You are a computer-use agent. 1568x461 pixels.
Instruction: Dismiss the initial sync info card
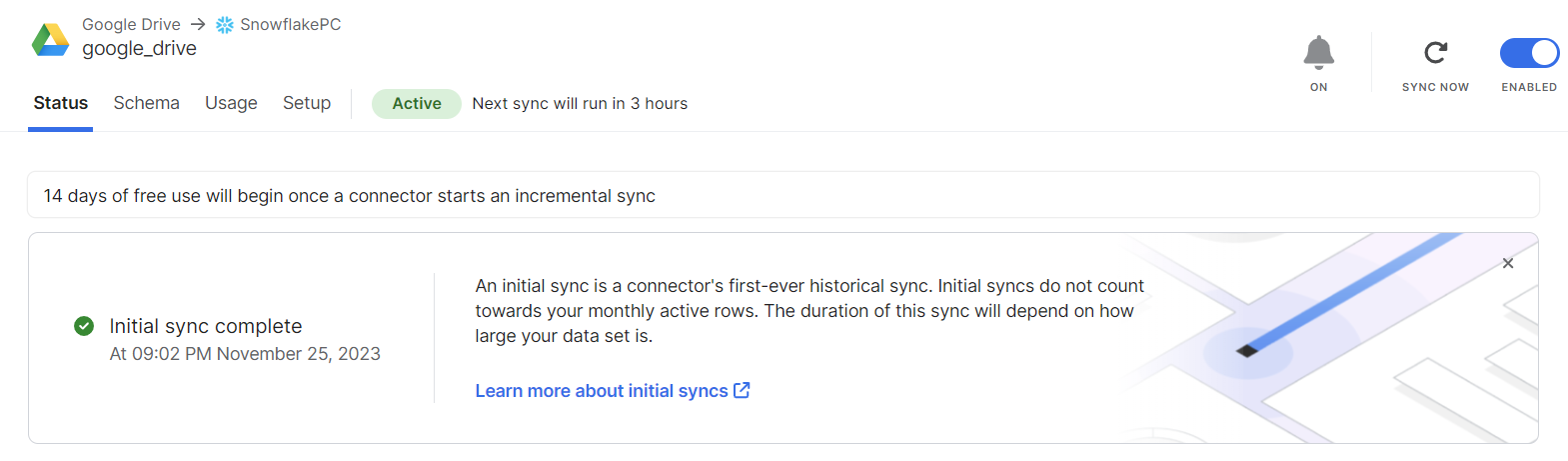(x=1507, y=263)
